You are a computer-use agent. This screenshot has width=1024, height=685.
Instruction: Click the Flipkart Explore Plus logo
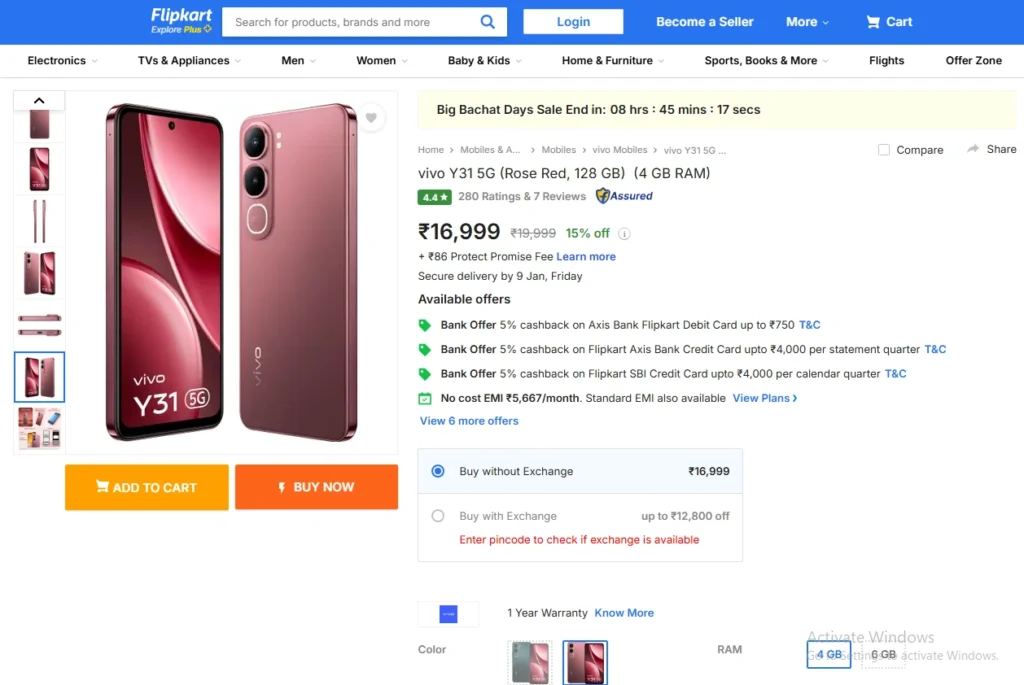point(181,21)
